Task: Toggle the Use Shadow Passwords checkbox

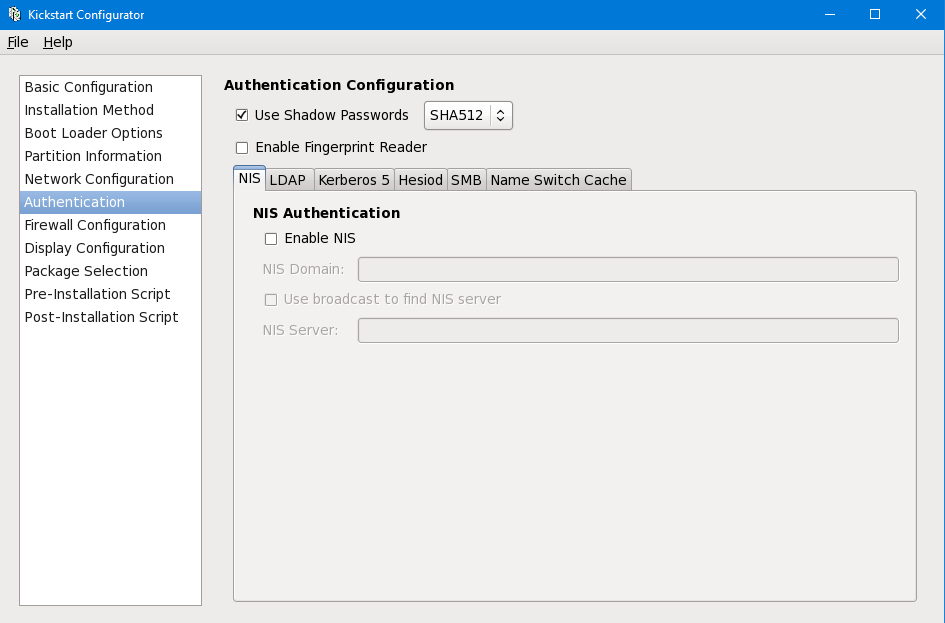Action: click(242, 115)
